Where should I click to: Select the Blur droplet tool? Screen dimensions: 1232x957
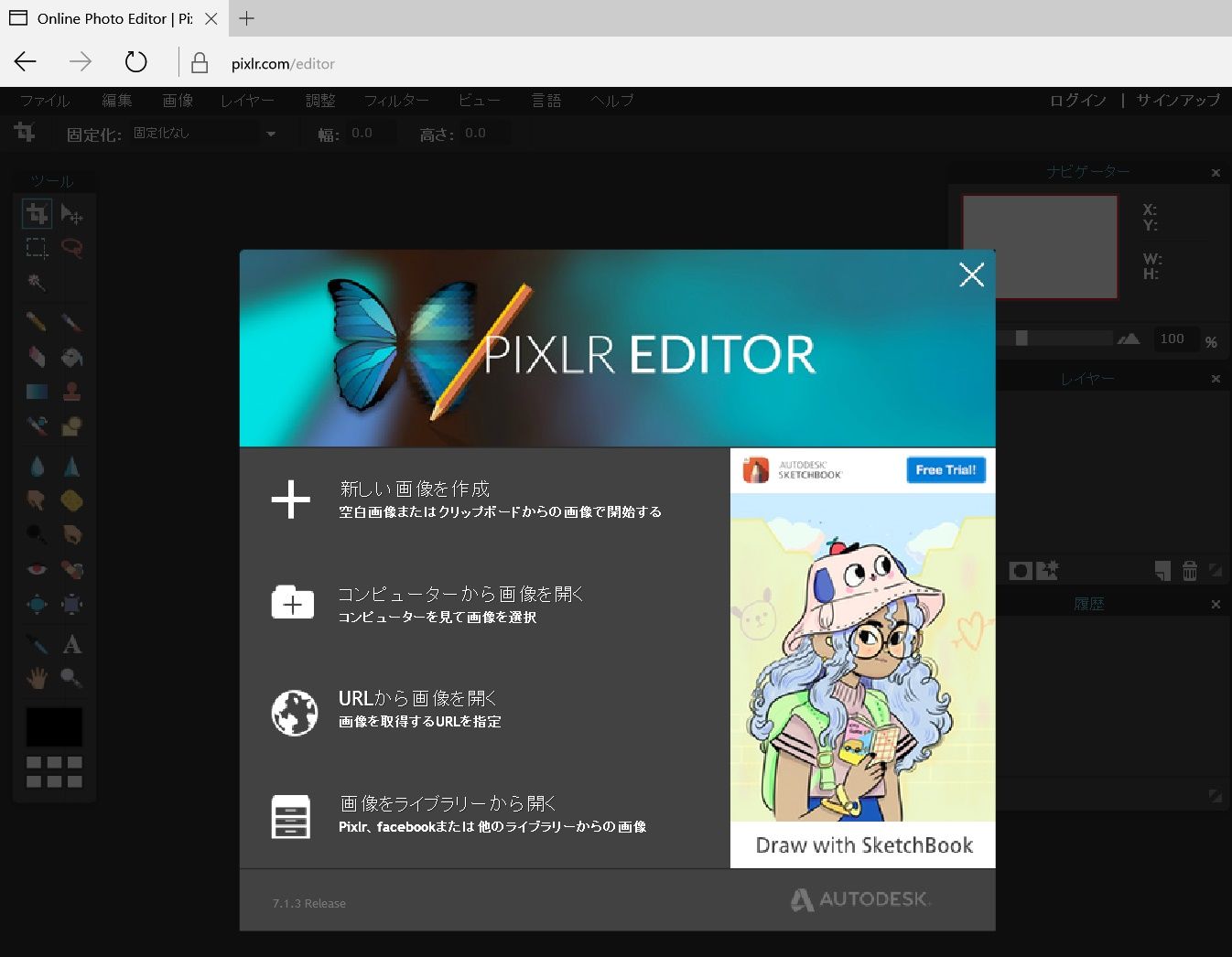click(37, 467)
